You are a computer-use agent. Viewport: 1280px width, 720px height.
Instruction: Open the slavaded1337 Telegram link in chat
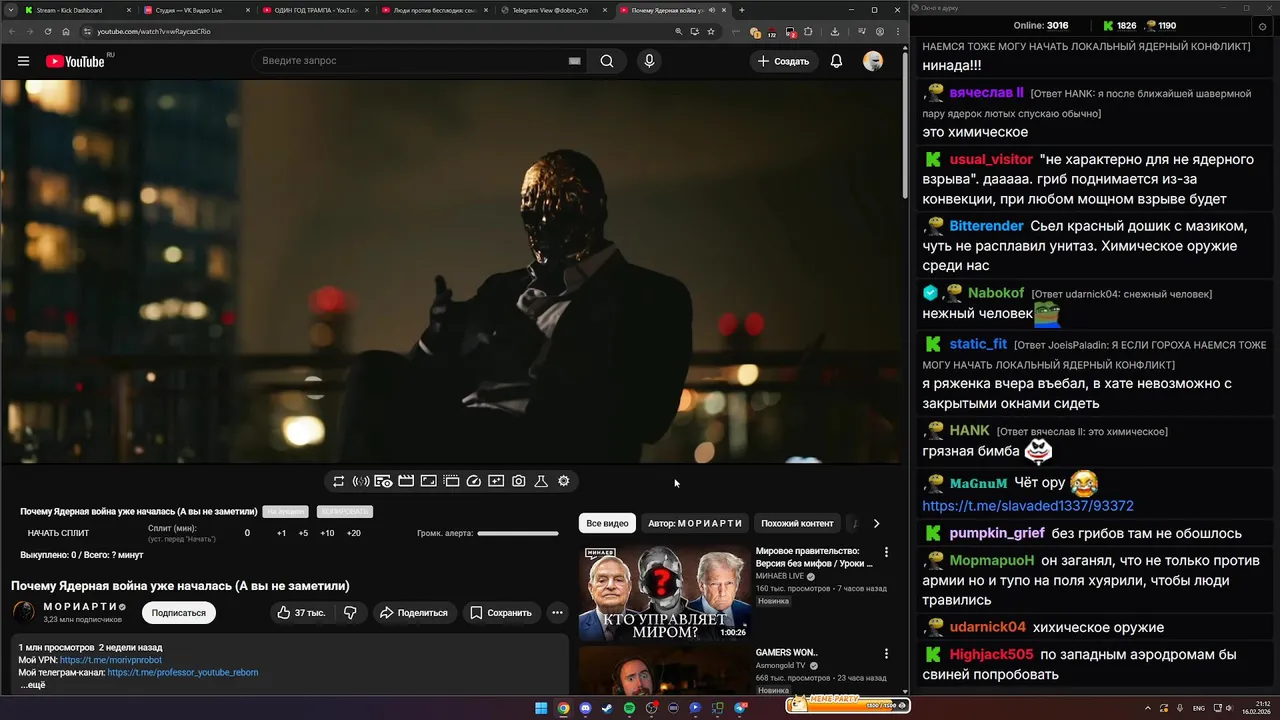coord(1028,506)
